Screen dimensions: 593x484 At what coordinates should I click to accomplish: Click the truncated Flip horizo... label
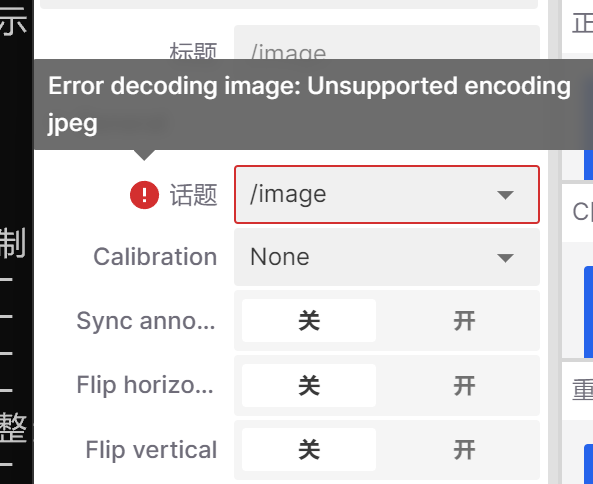pyautogui.click(x=145, y=385)
